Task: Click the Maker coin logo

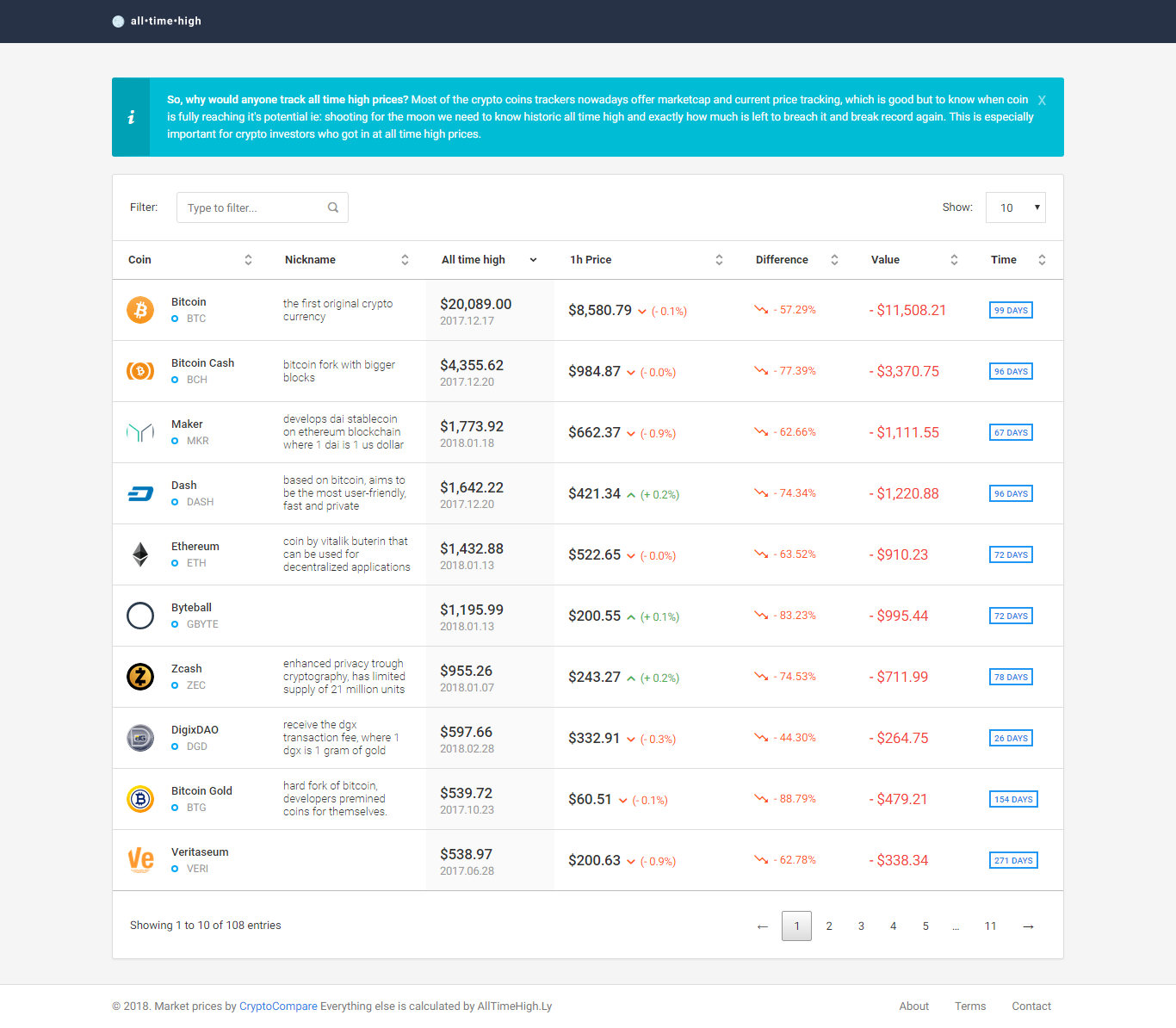Action: click(140, 432)
